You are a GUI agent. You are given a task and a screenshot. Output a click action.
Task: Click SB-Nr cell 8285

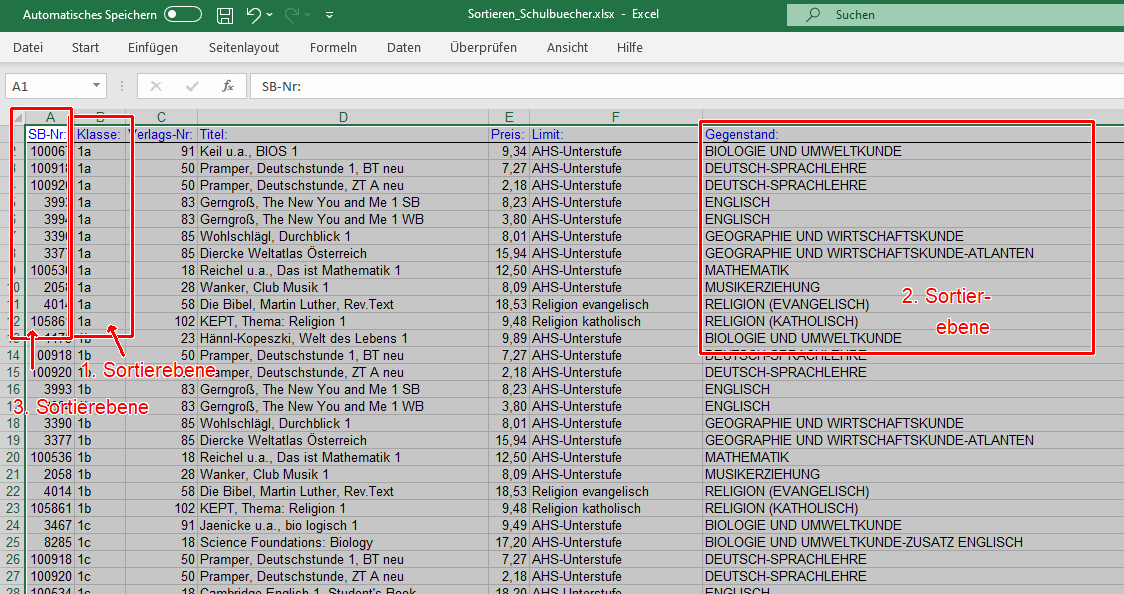[x=50, y=542]
